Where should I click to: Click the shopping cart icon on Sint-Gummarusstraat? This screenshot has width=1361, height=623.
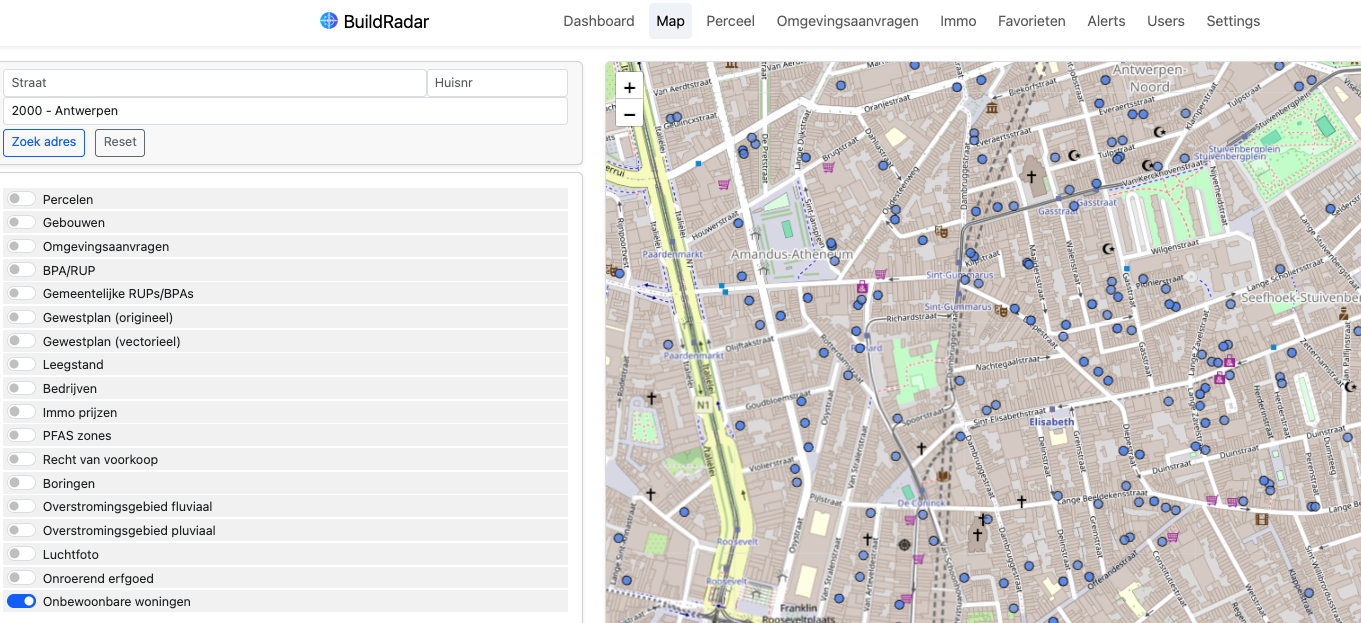point(880,274)
